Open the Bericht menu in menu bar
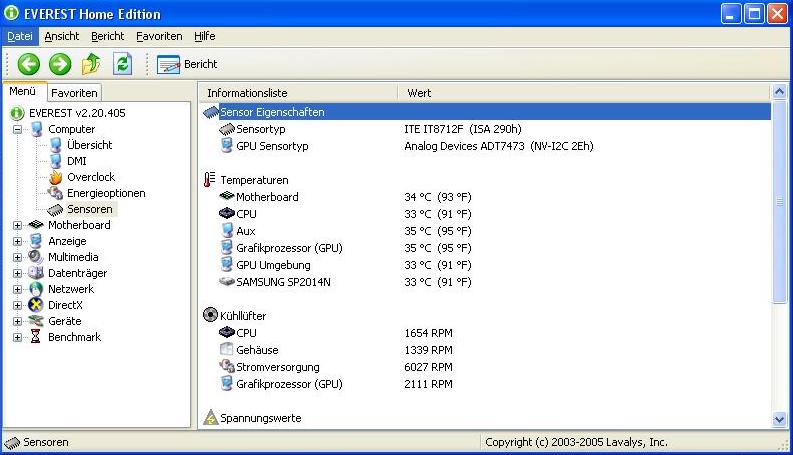 click(x=108, y=36)
